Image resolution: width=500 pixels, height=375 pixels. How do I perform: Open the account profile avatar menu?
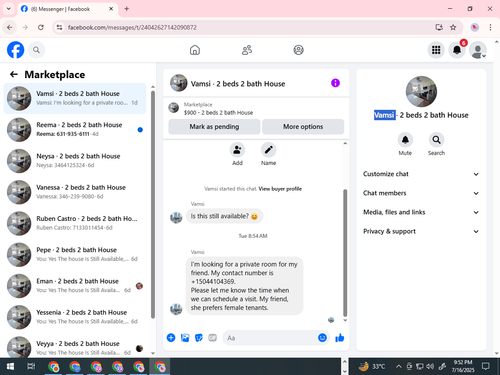coord(478,50)
